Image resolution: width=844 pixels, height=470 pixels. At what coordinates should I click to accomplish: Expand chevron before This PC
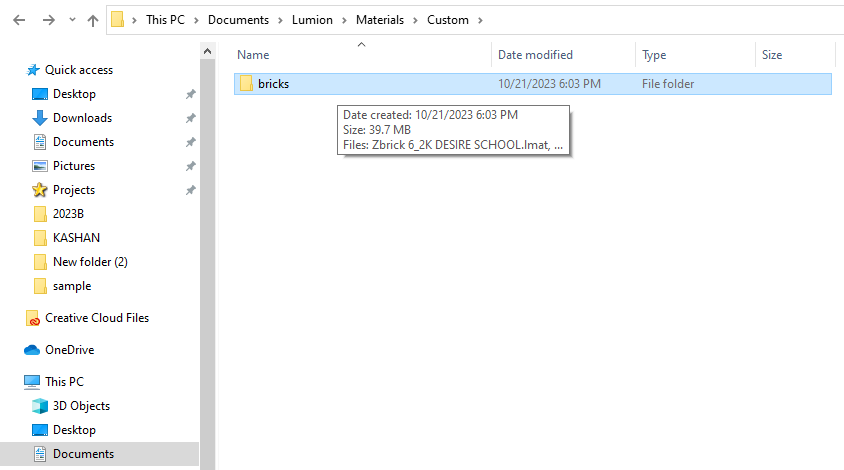pos(135,20)
